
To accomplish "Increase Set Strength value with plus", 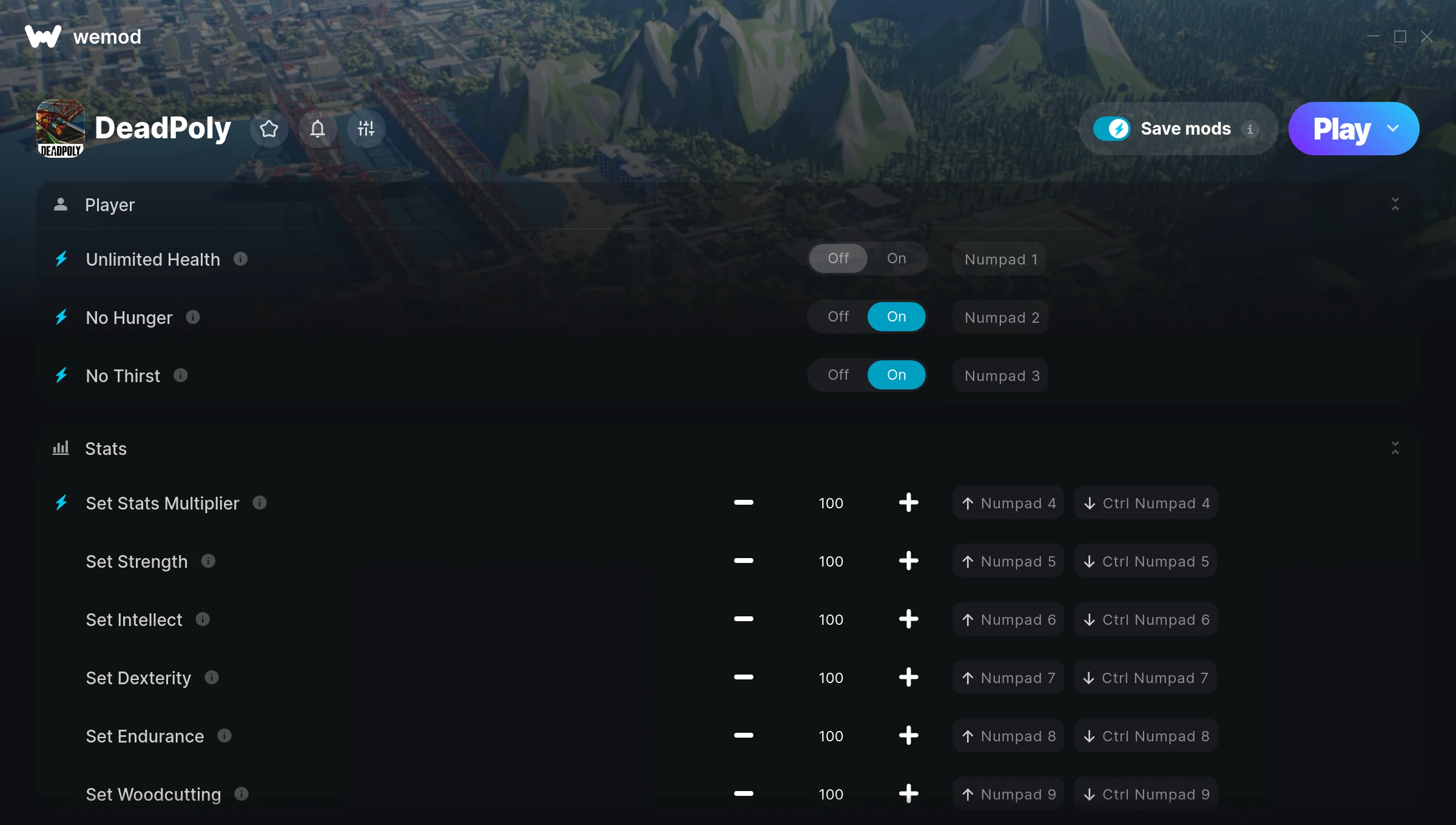I will coord(908,561).
